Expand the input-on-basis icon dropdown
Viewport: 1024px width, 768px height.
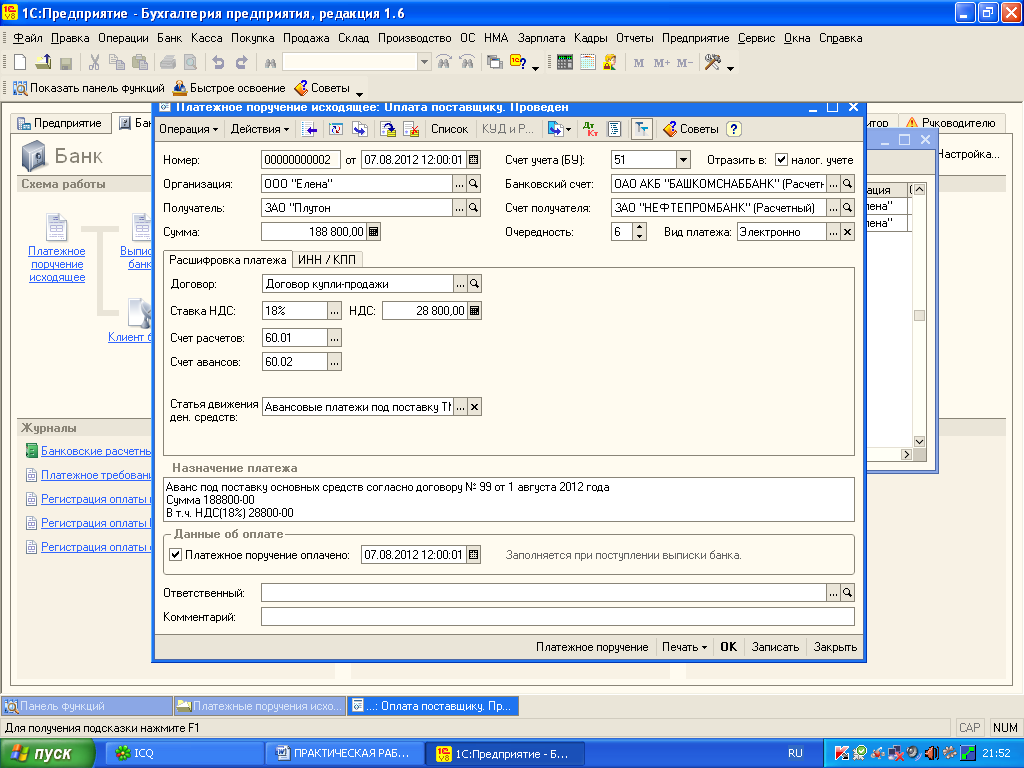(x=560, y=129)
